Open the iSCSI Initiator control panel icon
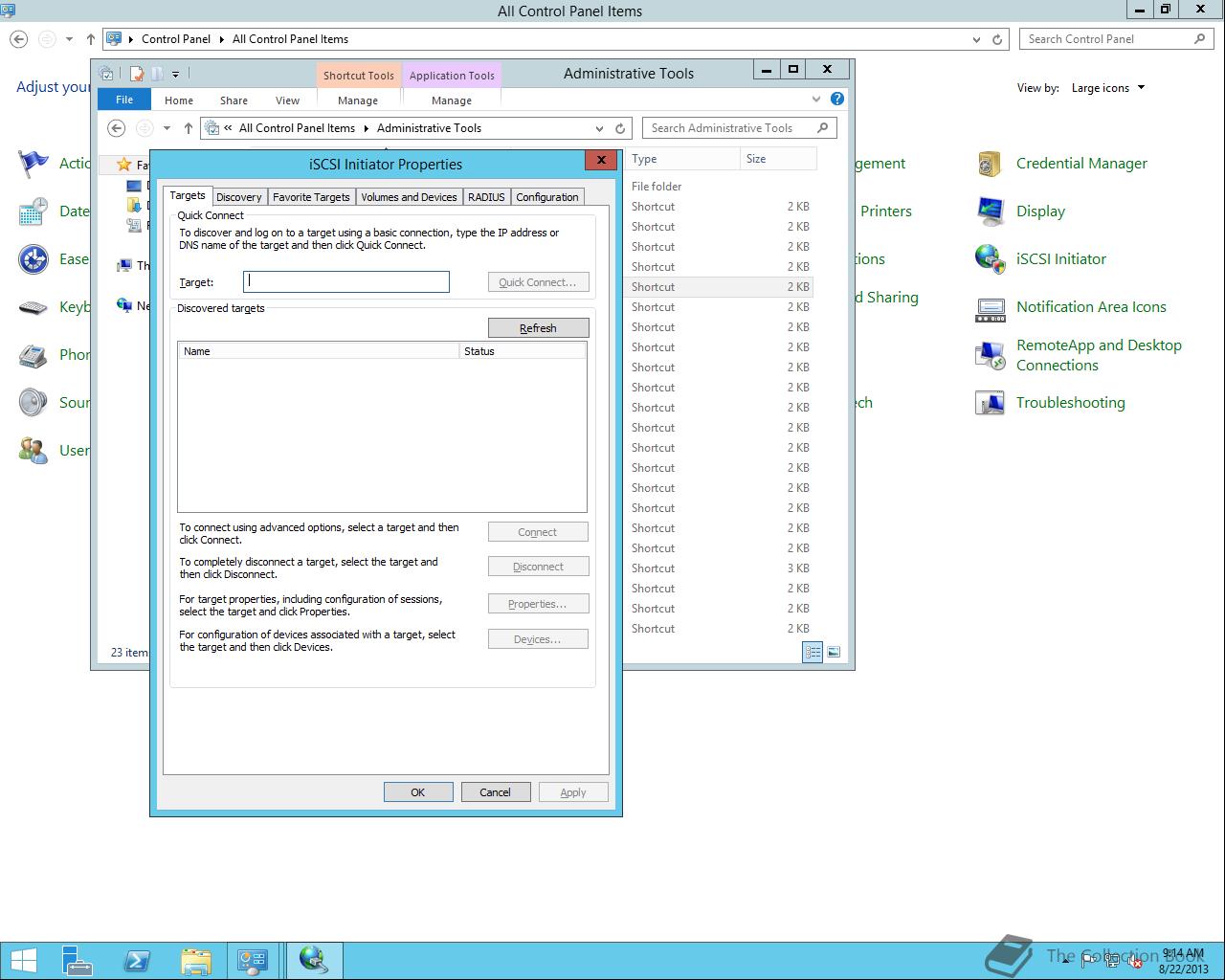 tap(990, 259)
